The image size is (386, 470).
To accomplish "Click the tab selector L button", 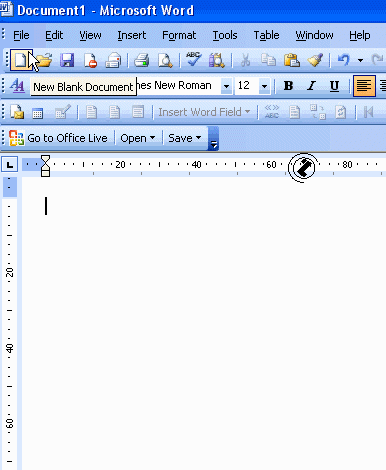I will [x=10, y=165].
